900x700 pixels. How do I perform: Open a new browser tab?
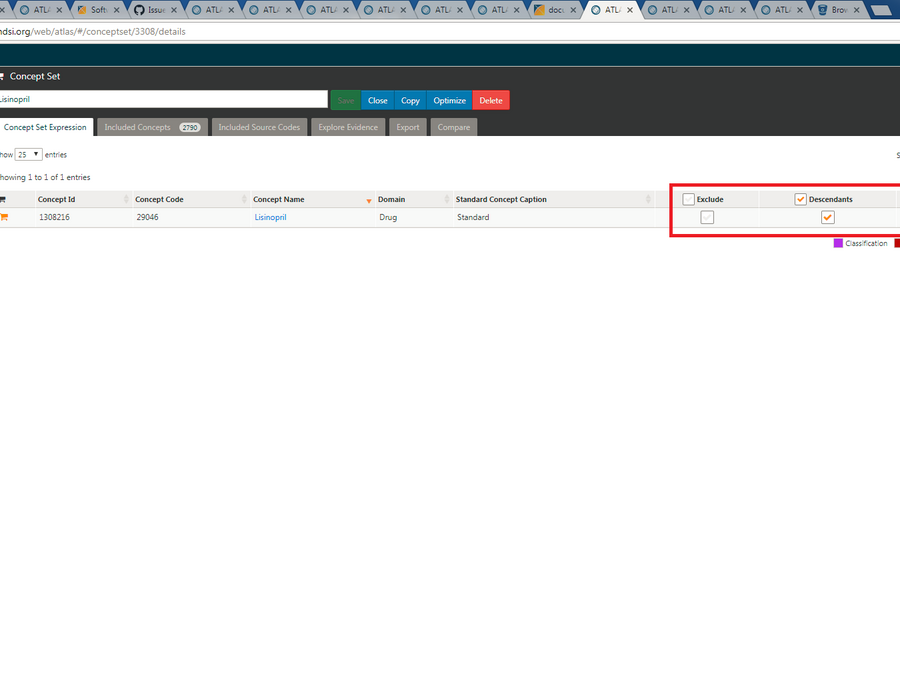(x=880, y=10)
